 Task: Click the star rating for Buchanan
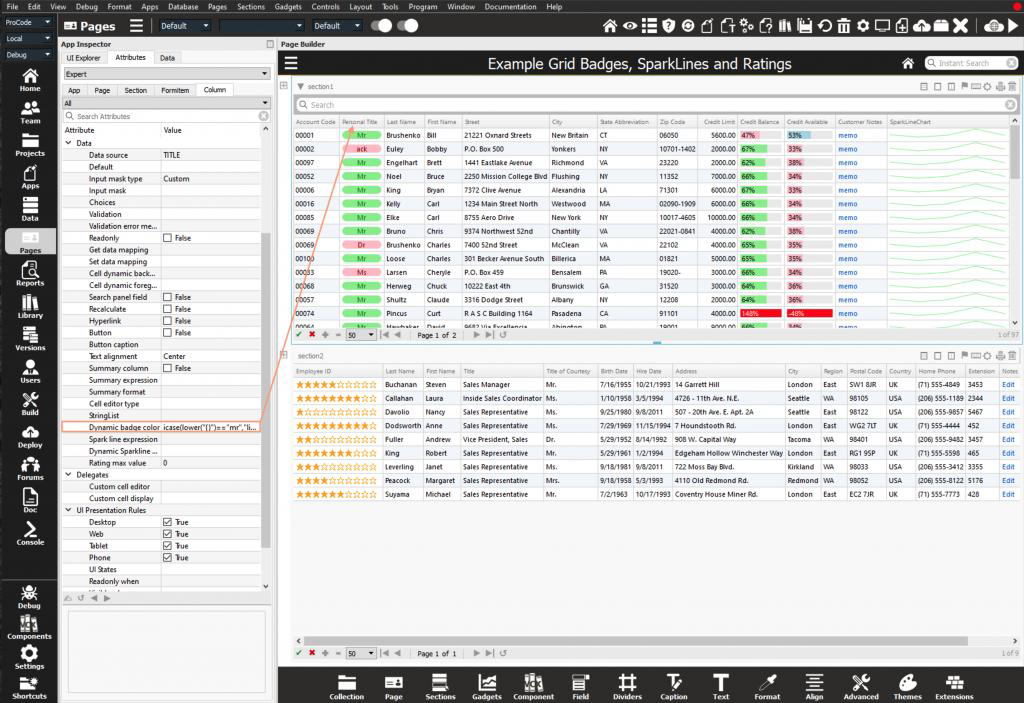point(336,384)
